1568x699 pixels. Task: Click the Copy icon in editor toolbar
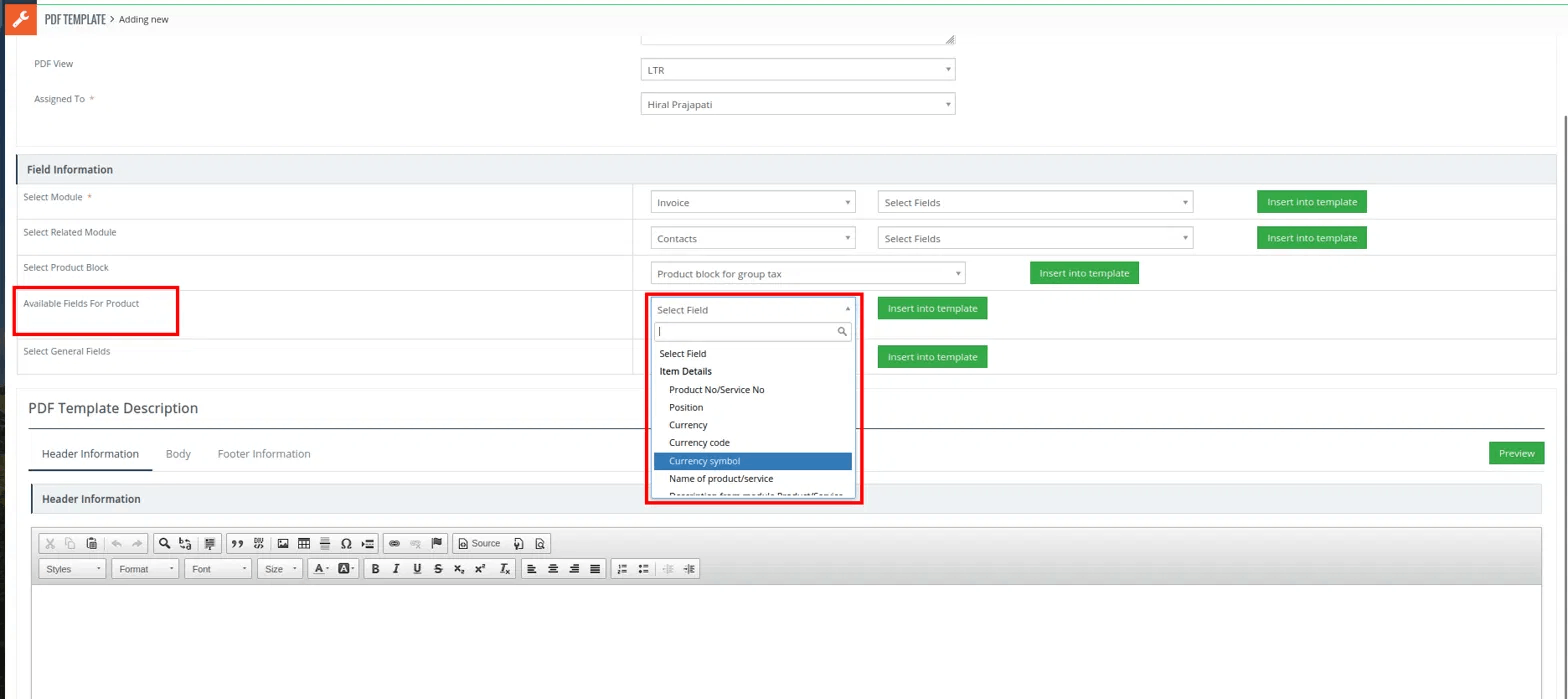[70, 544]
